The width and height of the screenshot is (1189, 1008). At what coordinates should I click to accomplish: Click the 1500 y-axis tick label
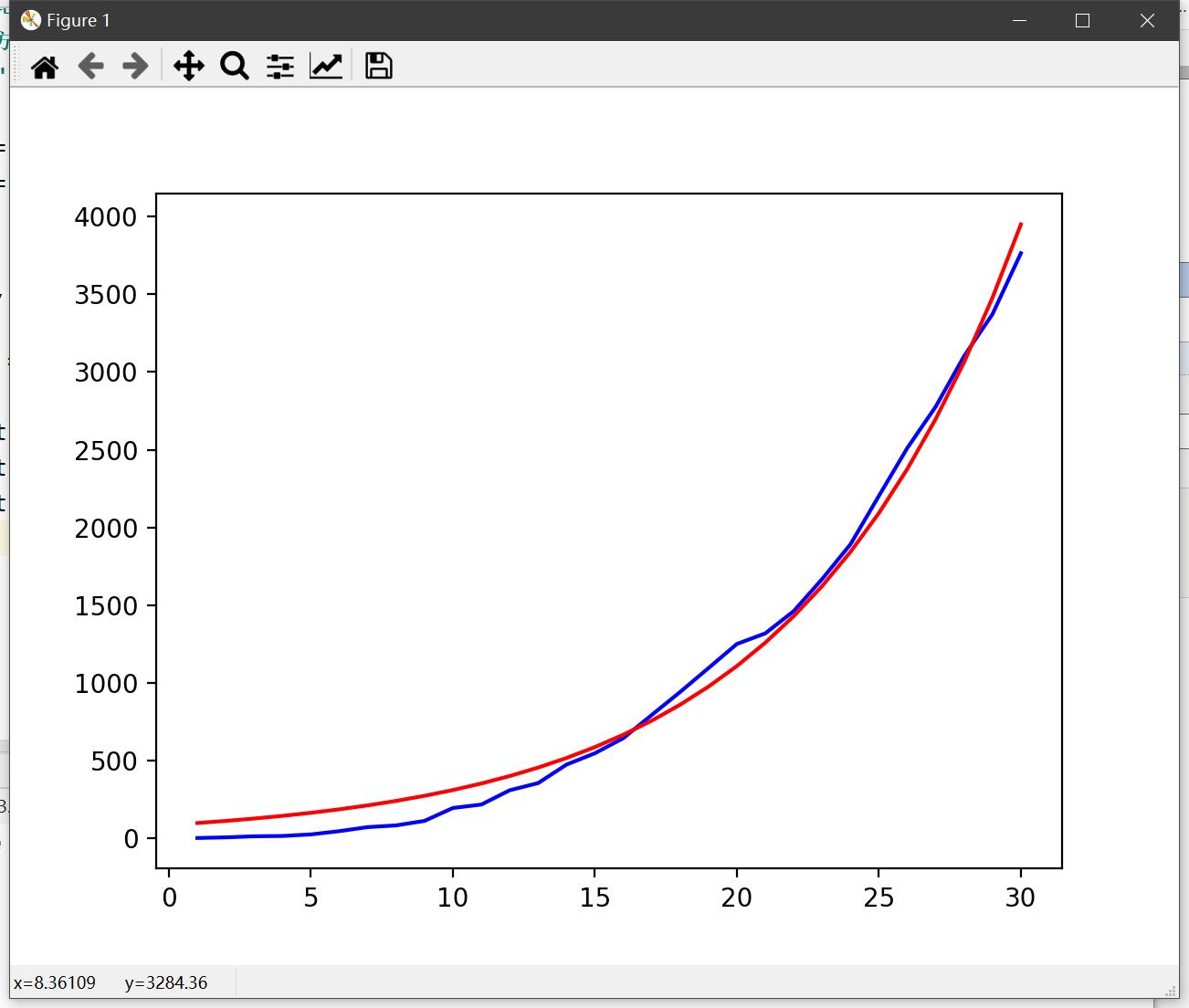point(105,606)
